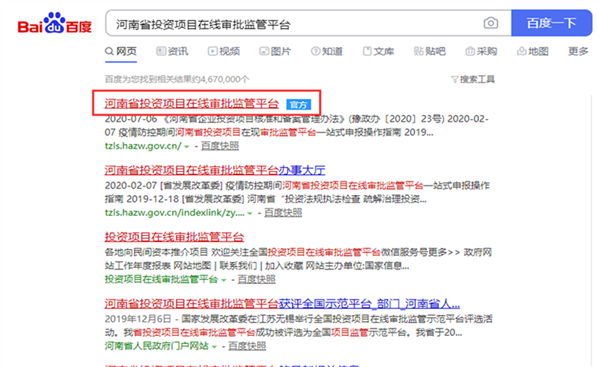Switch to the 视频 tab
Screen dimensions: 598x367
point(224,51)
